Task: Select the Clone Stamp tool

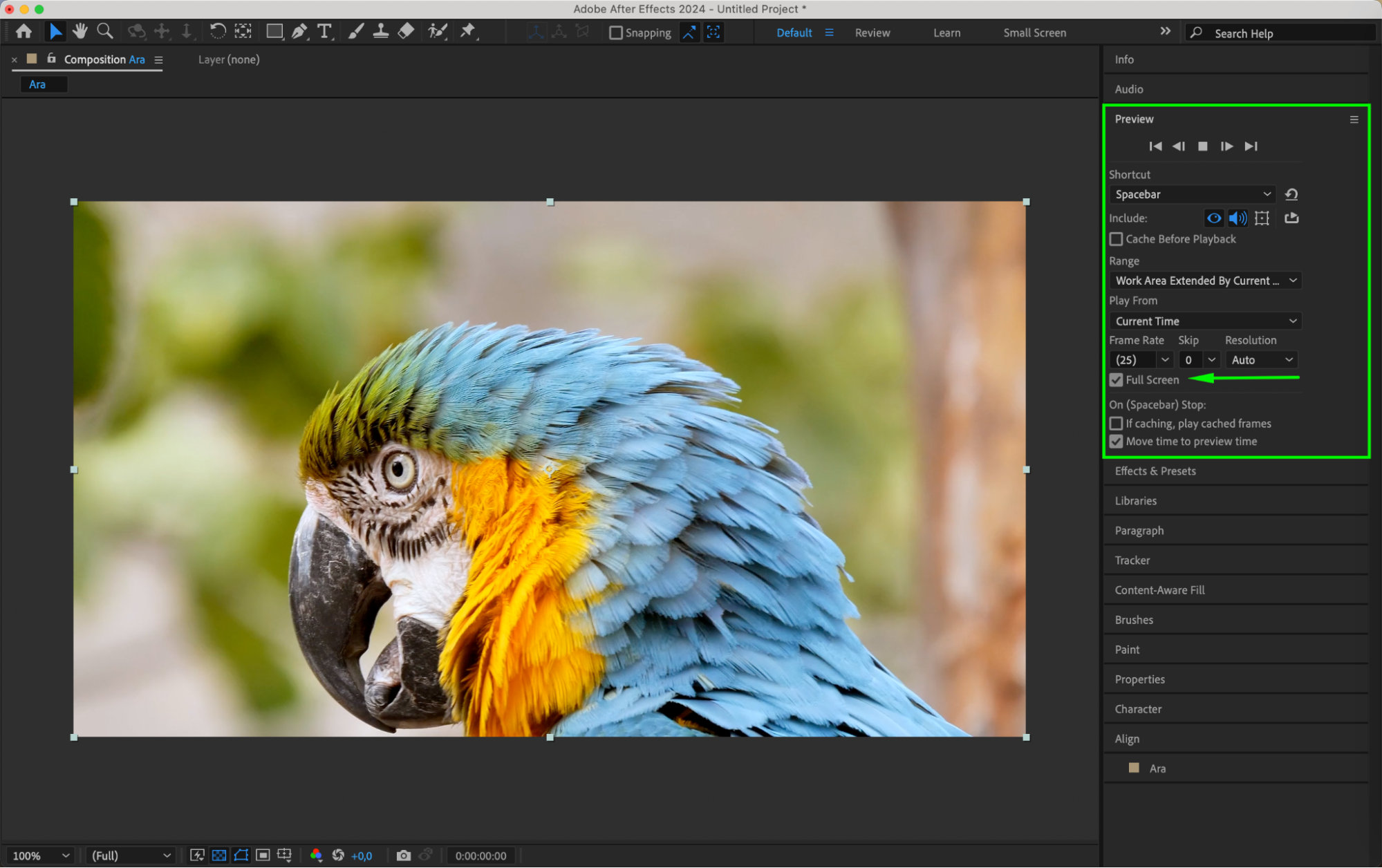Action: click(x=380, y=31)
